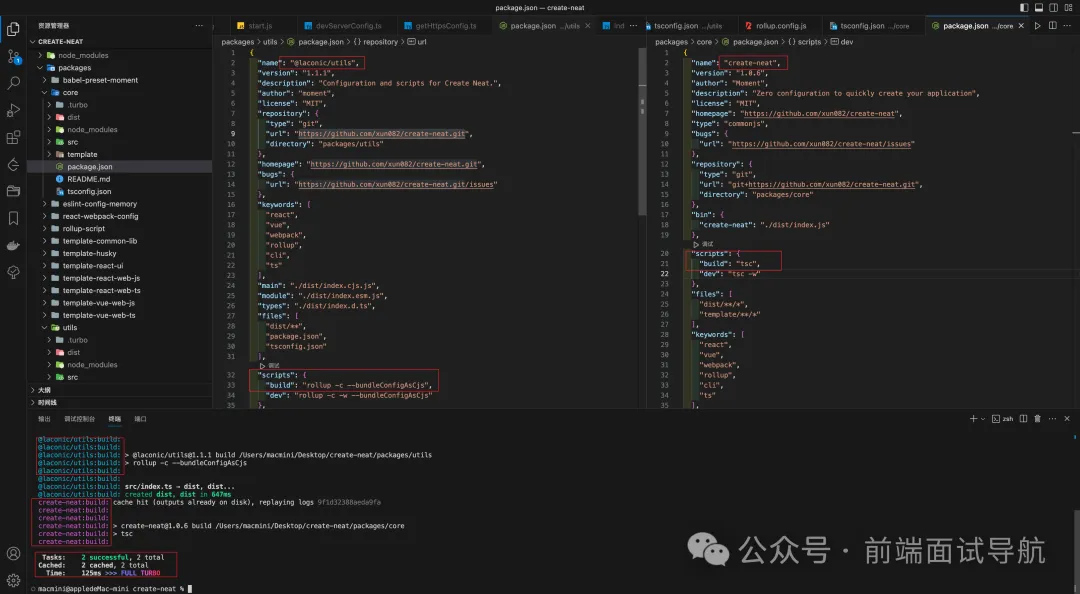Open README.md in the explorer
1080x594 pixels.
[88, 179]
